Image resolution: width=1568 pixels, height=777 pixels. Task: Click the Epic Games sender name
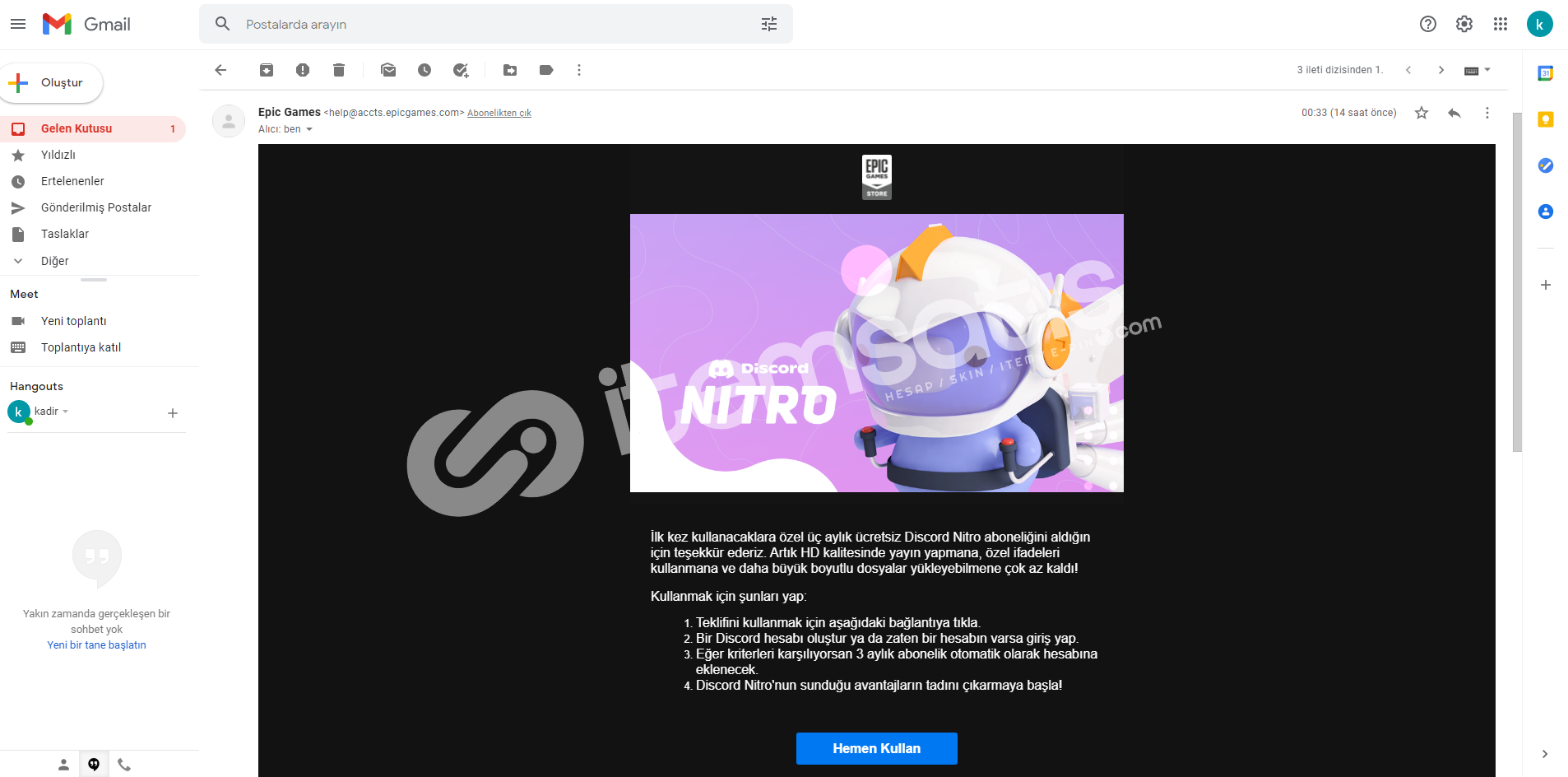[x=290, y=112]
